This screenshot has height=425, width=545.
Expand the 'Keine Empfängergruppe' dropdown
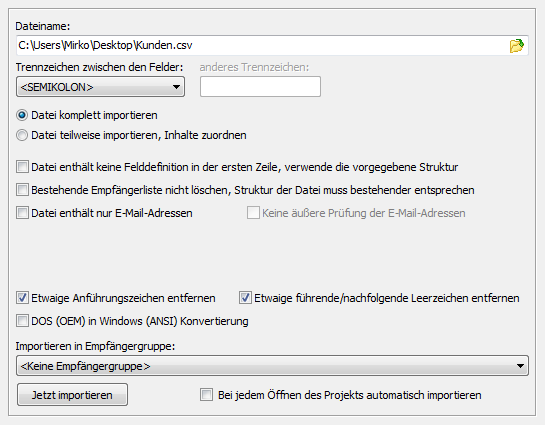272,366
